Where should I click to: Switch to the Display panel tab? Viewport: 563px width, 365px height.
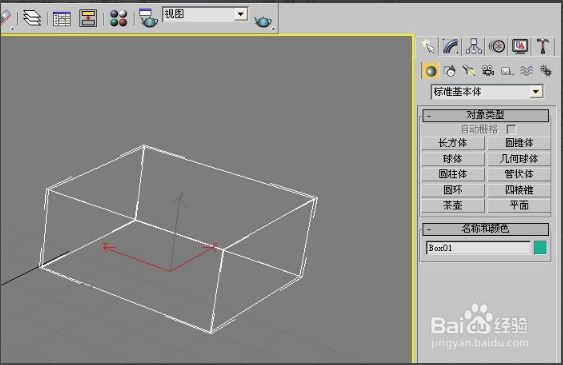(x=520, y=46)
